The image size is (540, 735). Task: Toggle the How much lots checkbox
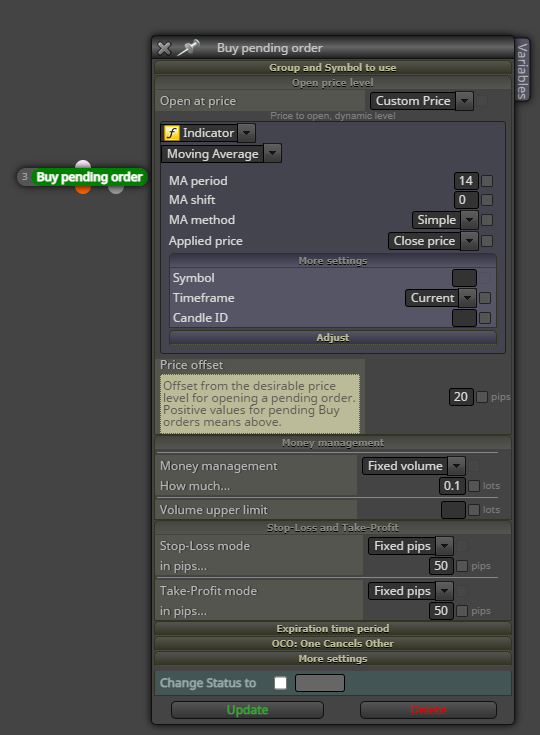tap(474, 486)
